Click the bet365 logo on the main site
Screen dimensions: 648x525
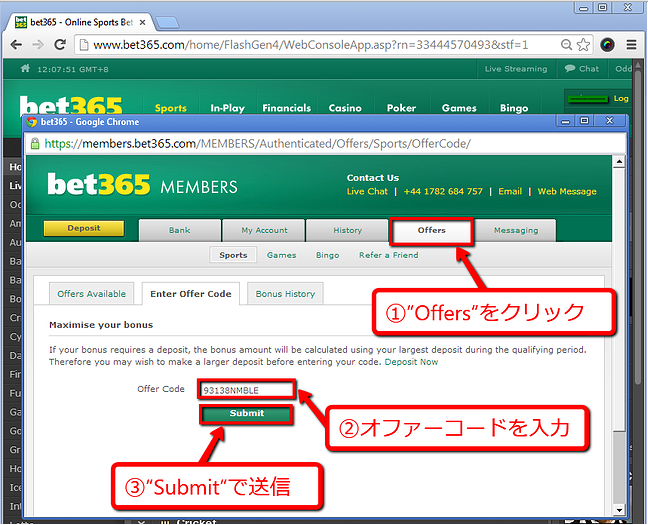[x=71, y=105]
